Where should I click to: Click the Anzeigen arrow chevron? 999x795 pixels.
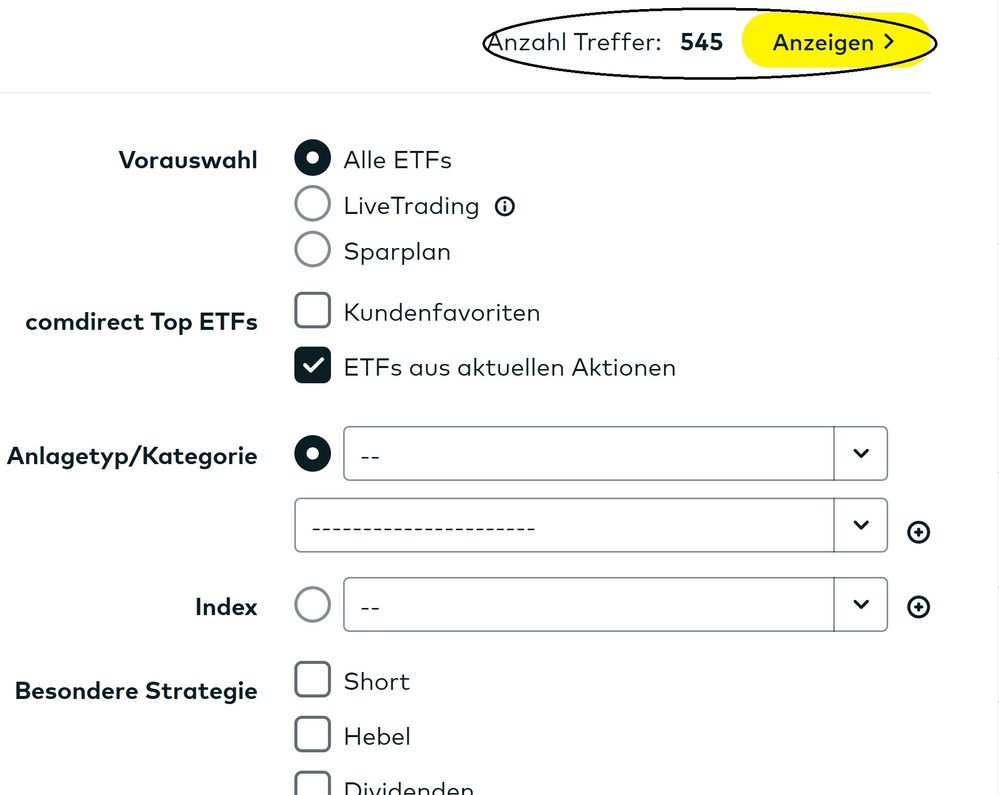(x=889, y=42)
